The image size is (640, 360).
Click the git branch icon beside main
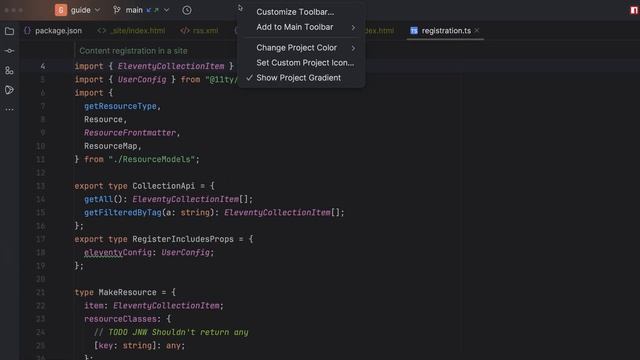click(117, 10)
